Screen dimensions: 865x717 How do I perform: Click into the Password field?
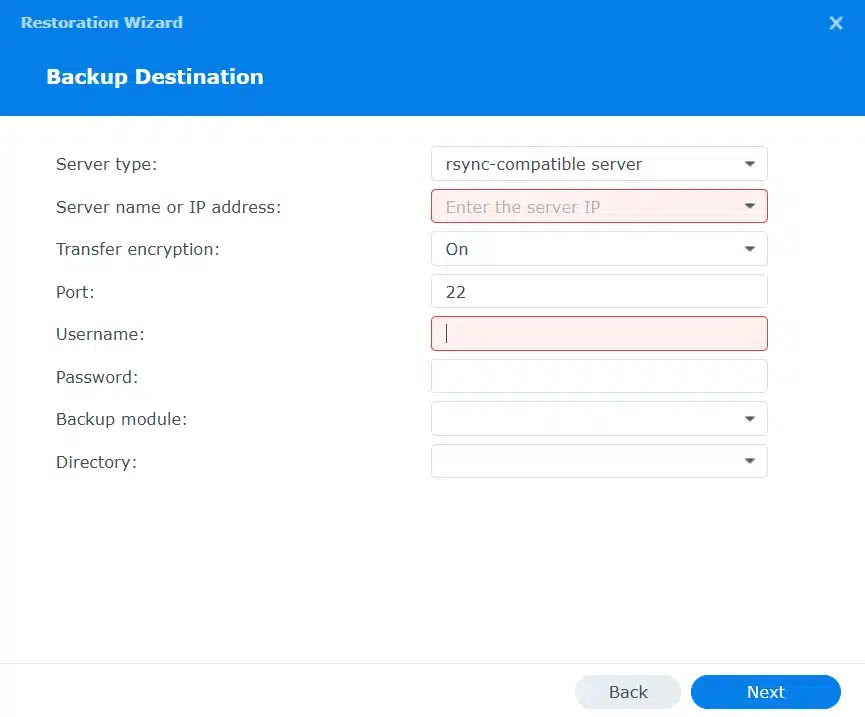click(x=598, y=376)
